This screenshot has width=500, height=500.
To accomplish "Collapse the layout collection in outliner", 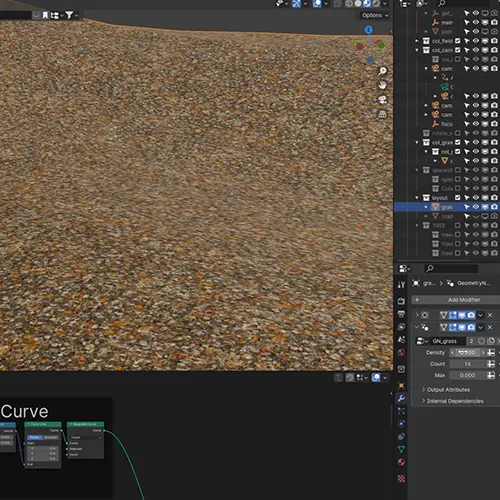I will click(x=417, y=198).
